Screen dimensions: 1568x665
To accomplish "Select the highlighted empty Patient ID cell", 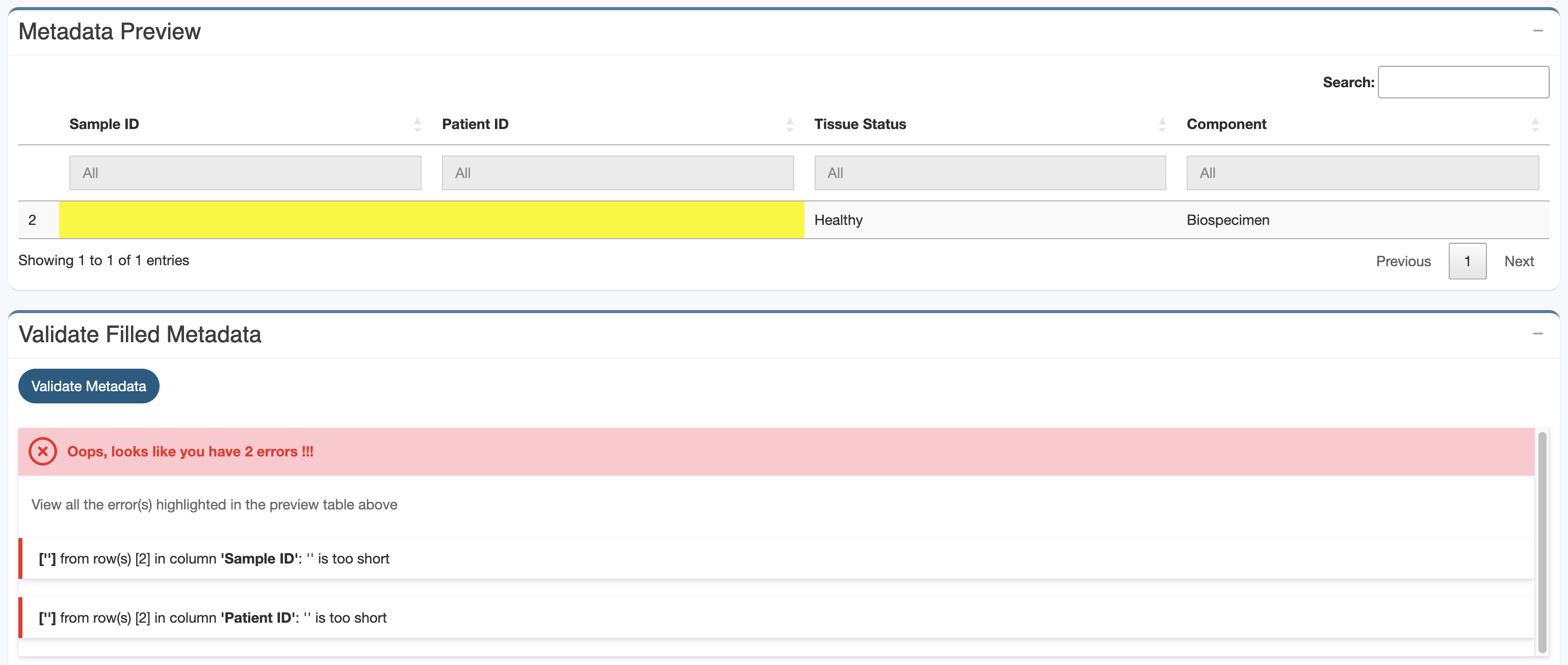I will click(x=618, y=220).
